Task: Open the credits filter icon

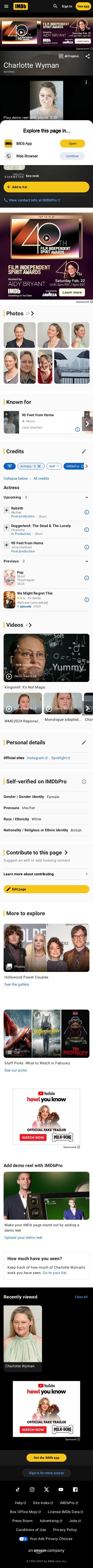Action: [10, 466]
